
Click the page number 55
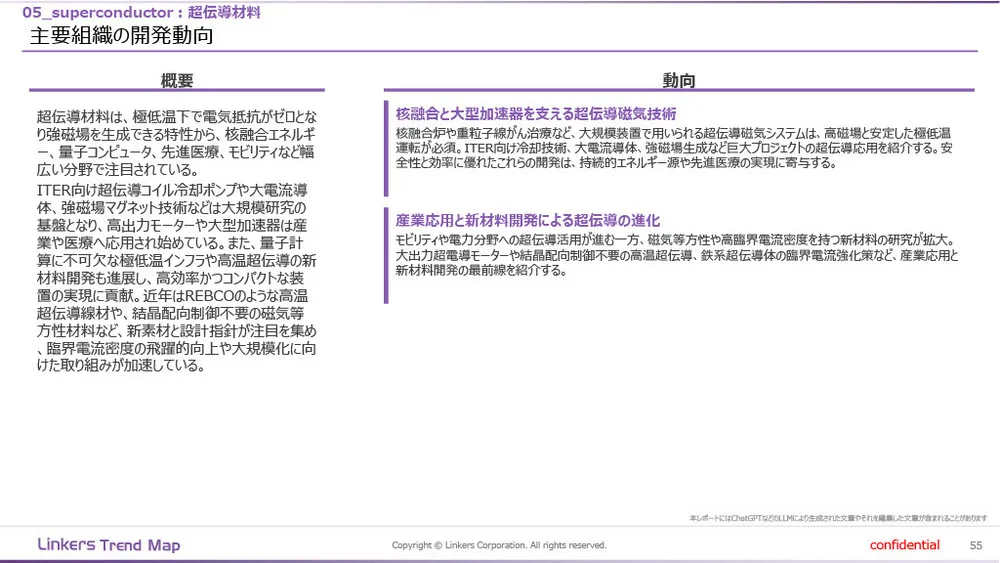click(x=976, y=545)
